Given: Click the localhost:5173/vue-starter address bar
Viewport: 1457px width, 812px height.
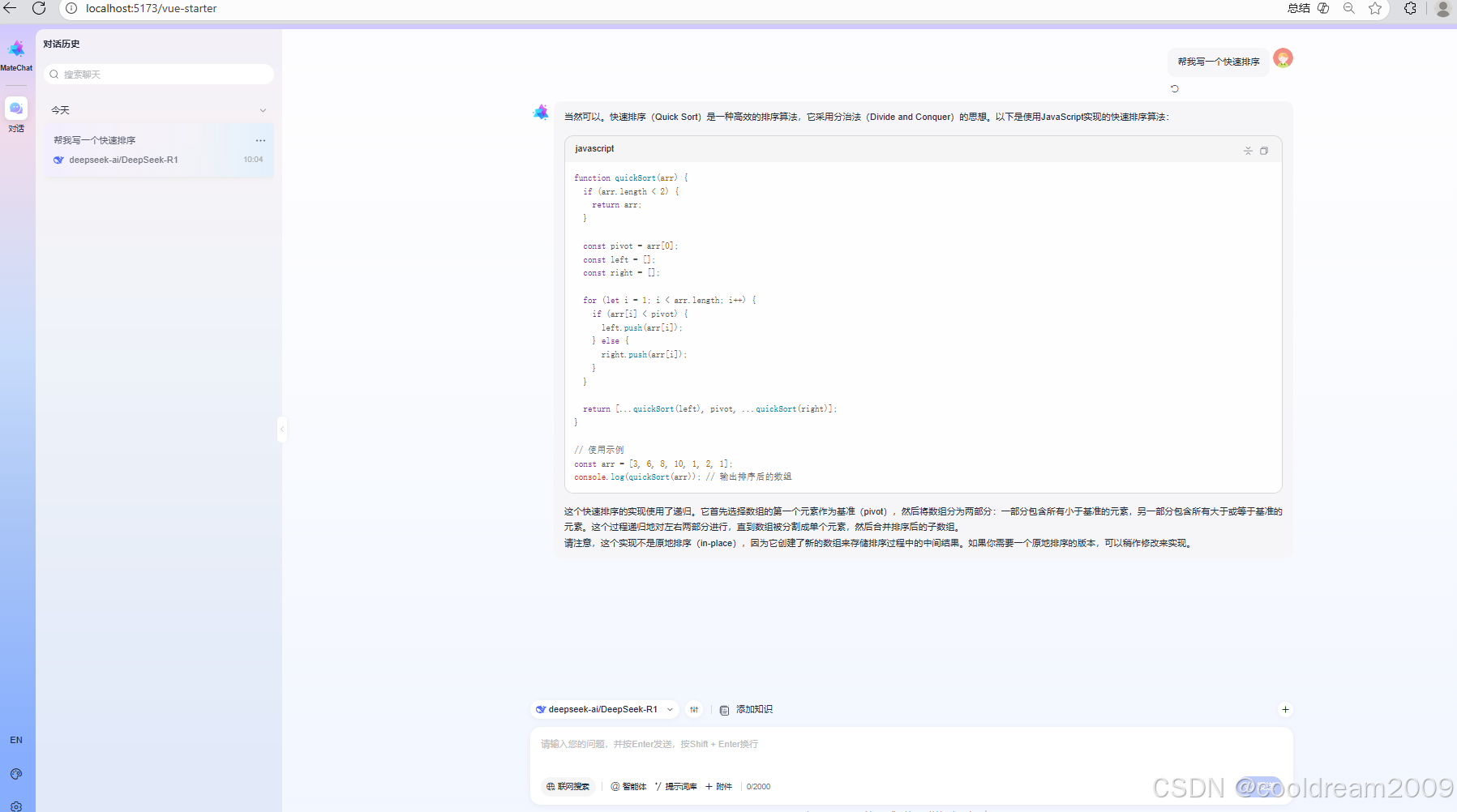Looking at the screenshot, I should click(151, 8).
